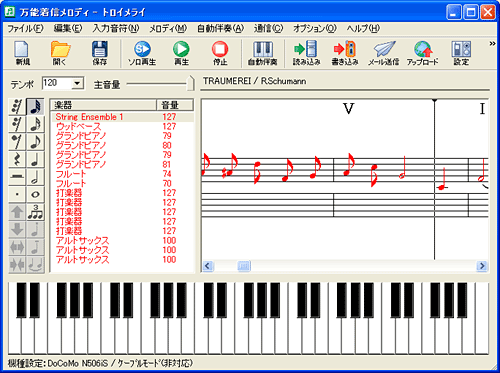Image resolution: width=500 pixels, height=373 pixels.
Task: Click the 読み込み import from phone icon
Action: click(306, 53)
